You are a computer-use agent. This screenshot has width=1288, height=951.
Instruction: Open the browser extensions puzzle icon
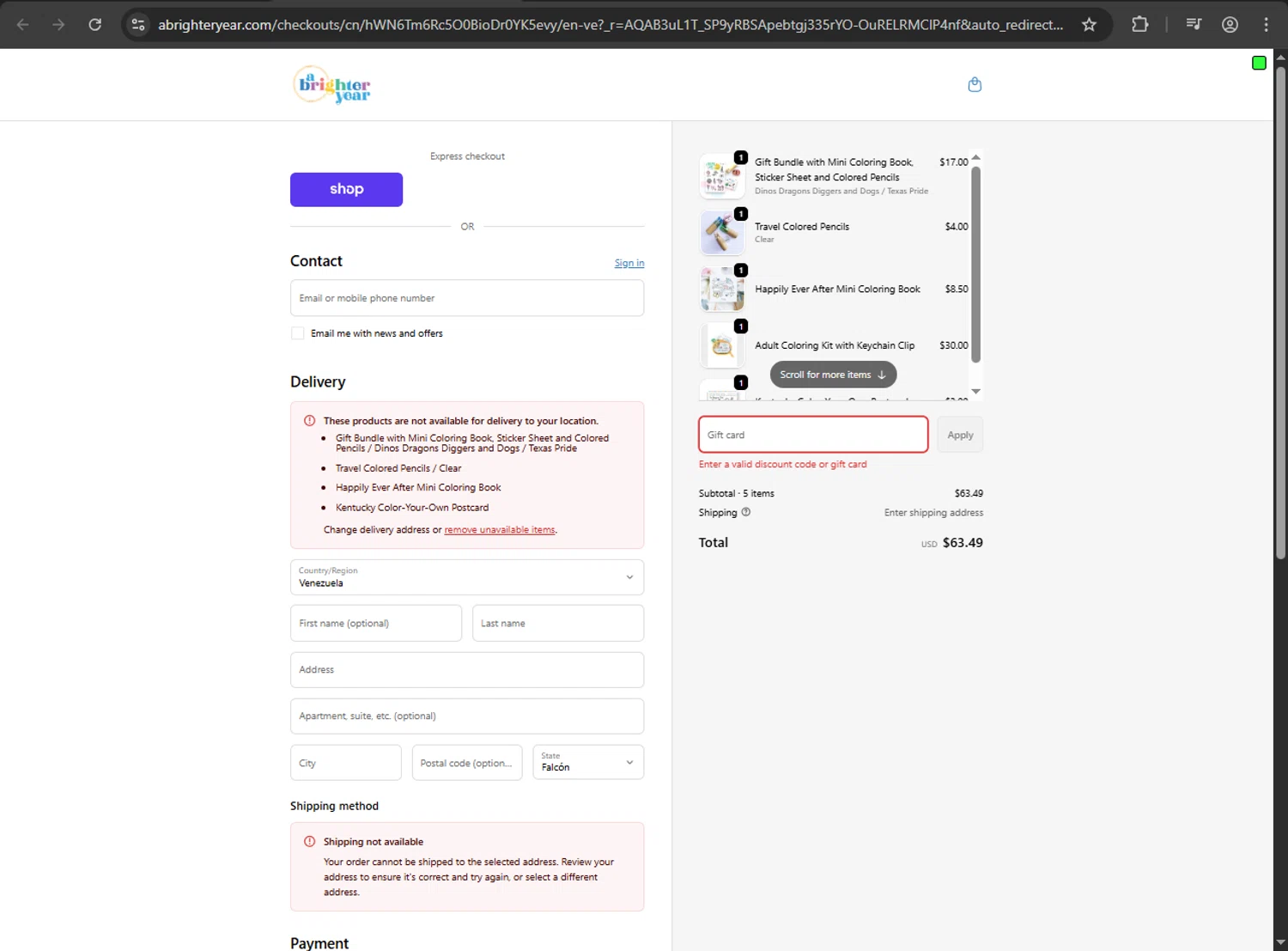point(1139,24)
